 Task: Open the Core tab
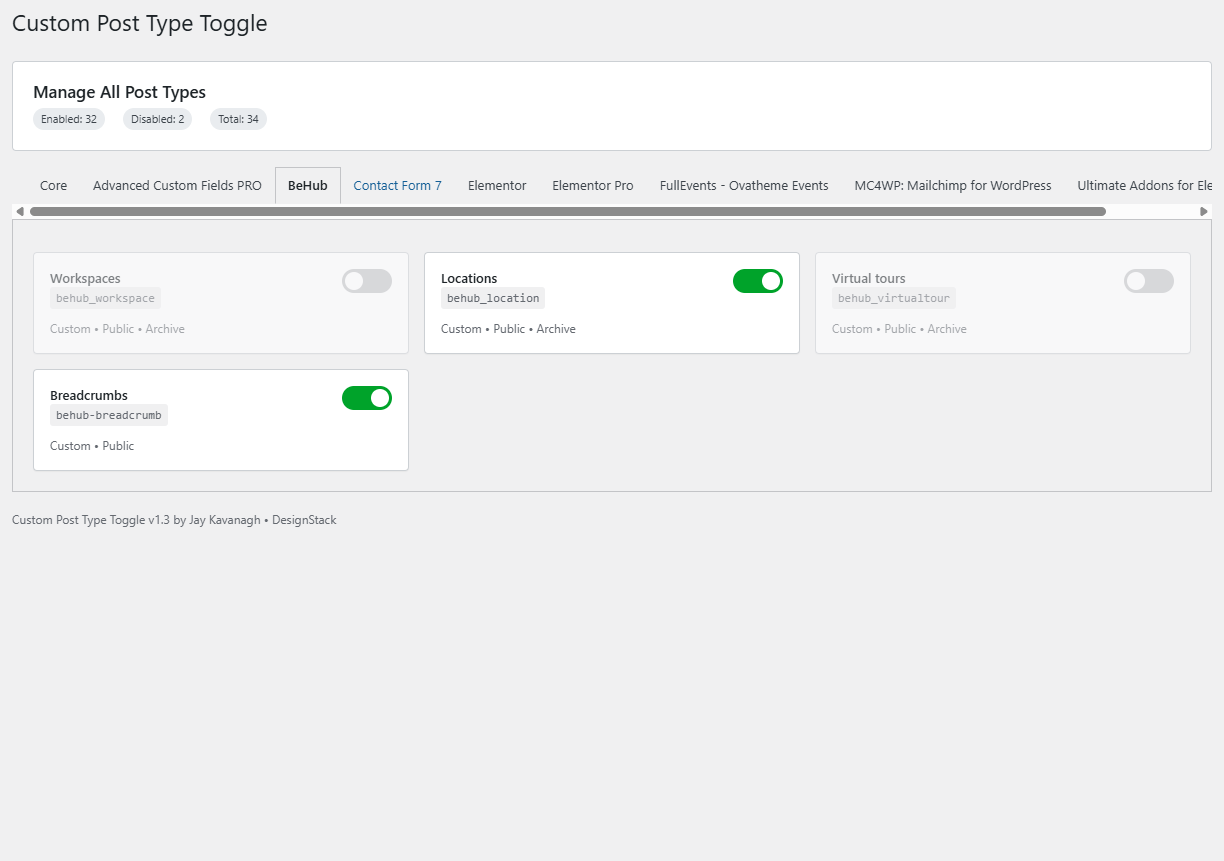point(54,186)
